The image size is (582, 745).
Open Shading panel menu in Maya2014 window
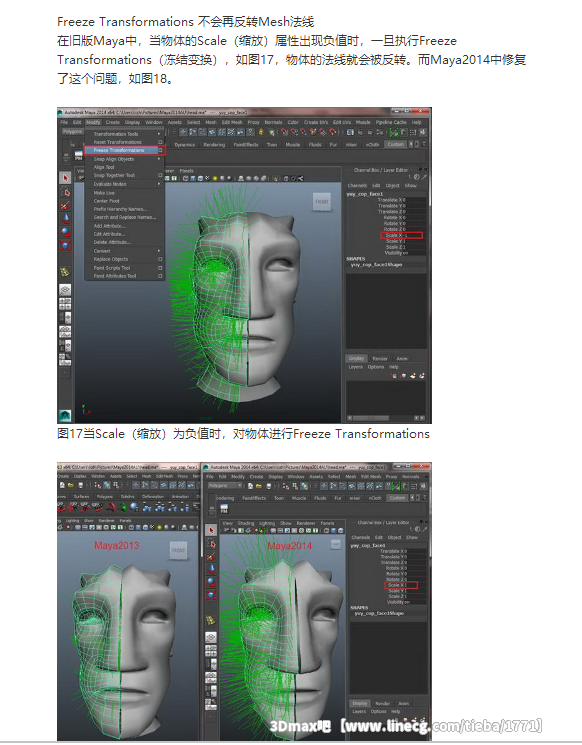(246, 523)
